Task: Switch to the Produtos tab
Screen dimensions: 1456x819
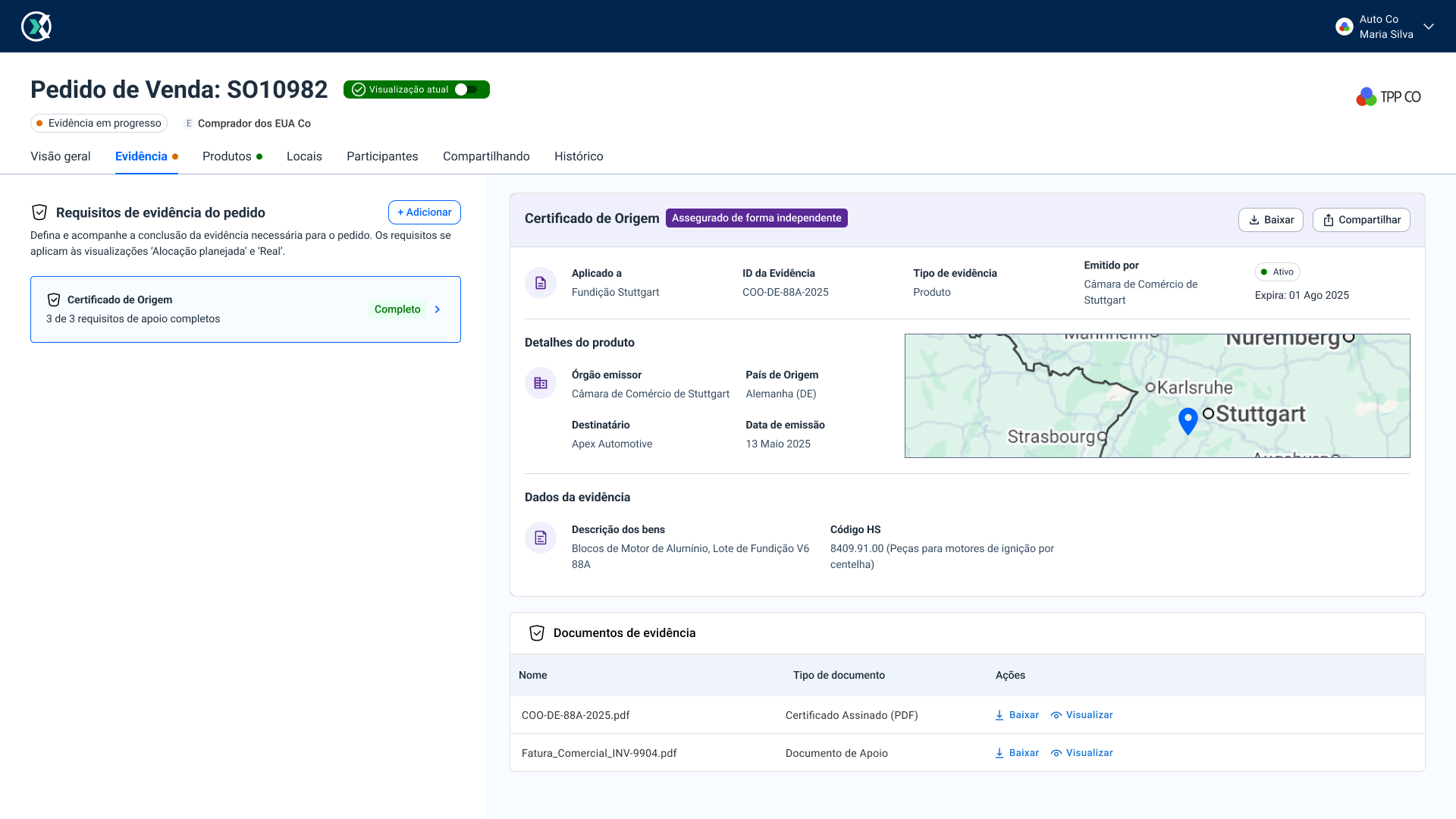Action: point(227,156)
